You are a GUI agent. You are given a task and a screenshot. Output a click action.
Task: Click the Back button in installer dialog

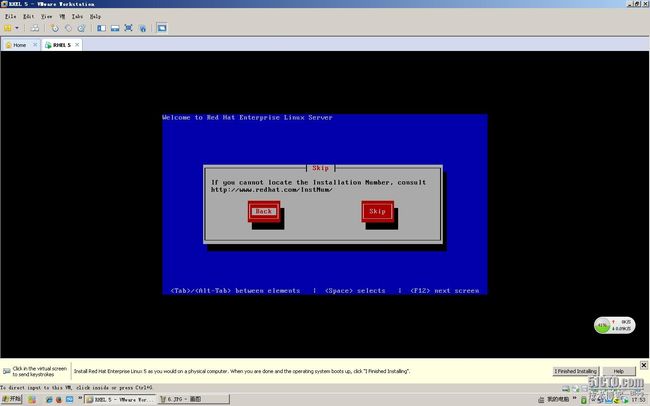coord(264,212)
